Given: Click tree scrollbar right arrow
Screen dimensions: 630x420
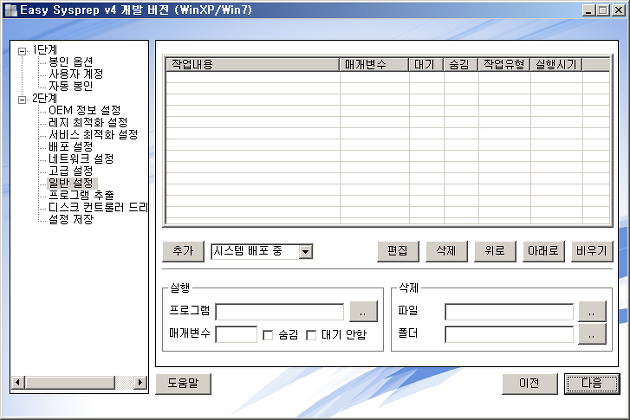Looking at the screenshot, I should click(139, 382).
